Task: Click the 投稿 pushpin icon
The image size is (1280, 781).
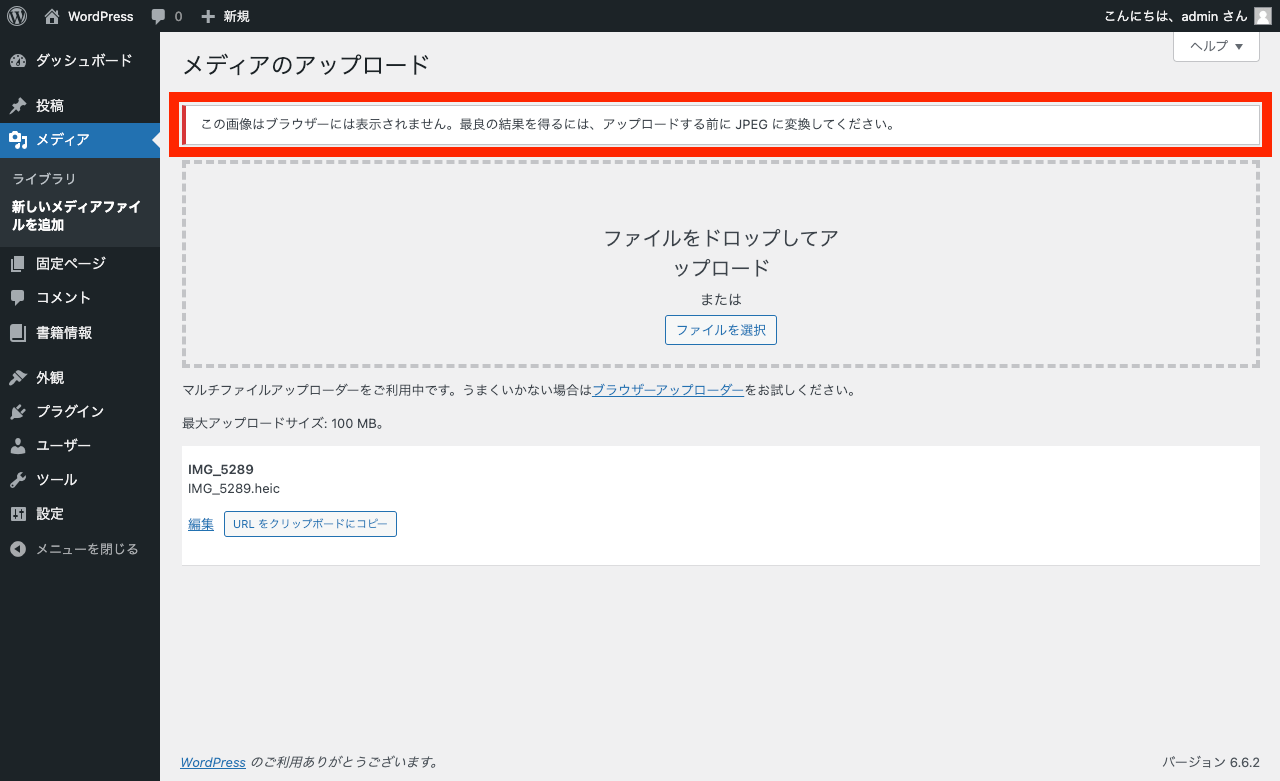Action: [18, 106]
